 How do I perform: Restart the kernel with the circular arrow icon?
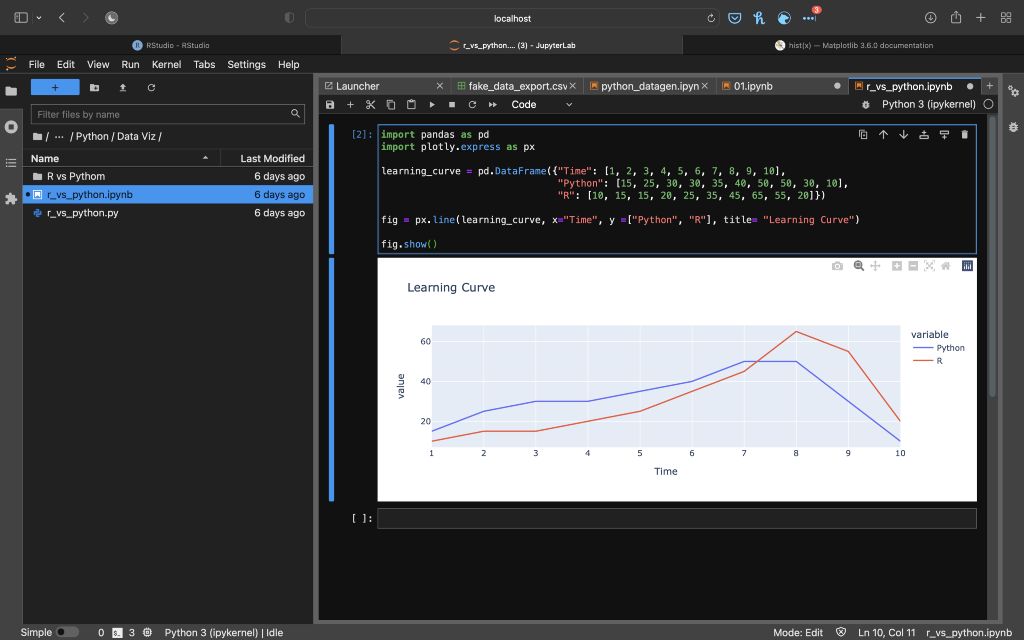pos(472,104)
